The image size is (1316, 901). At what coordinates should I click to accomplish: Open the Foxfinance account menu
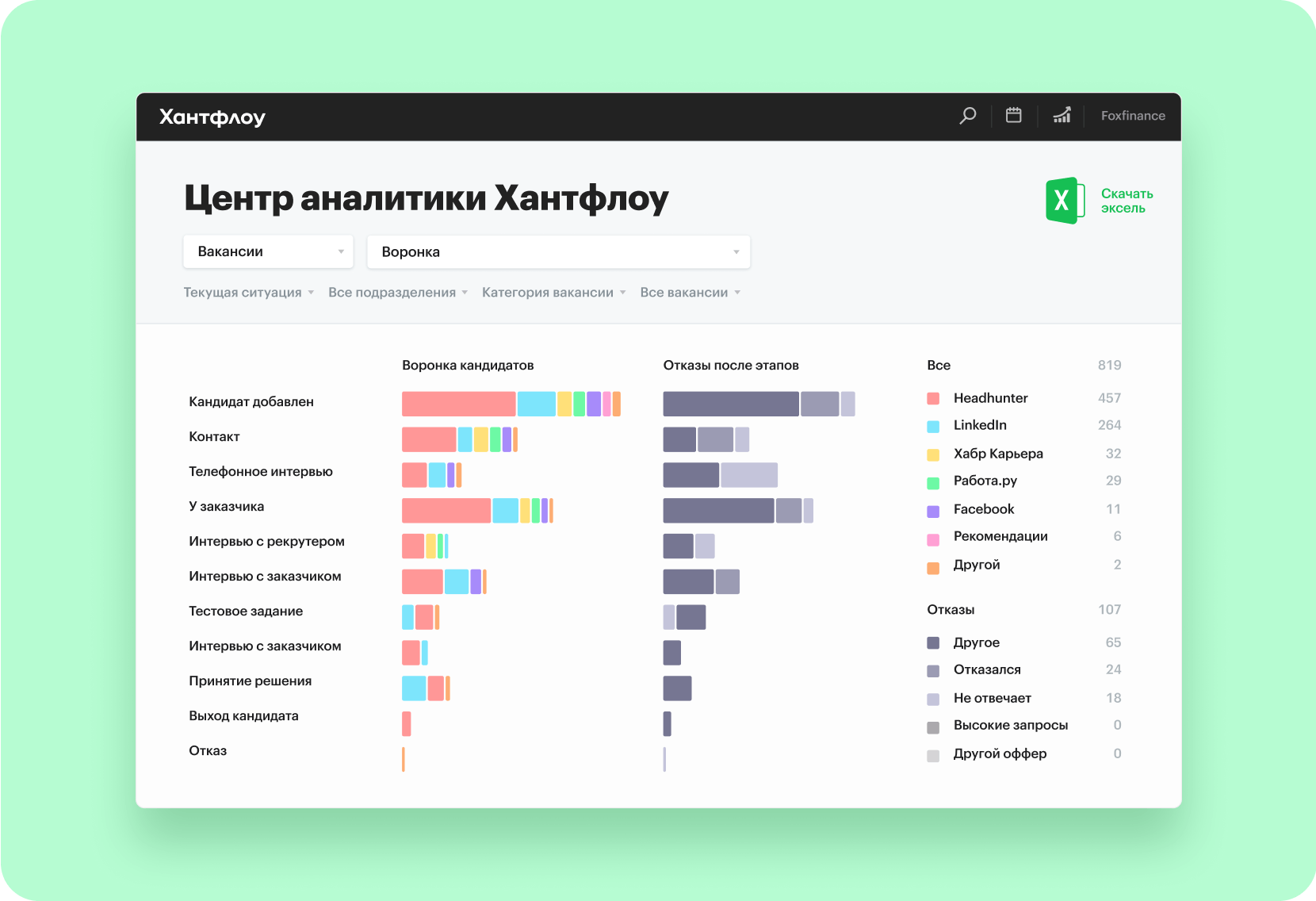coord(1133,116)
